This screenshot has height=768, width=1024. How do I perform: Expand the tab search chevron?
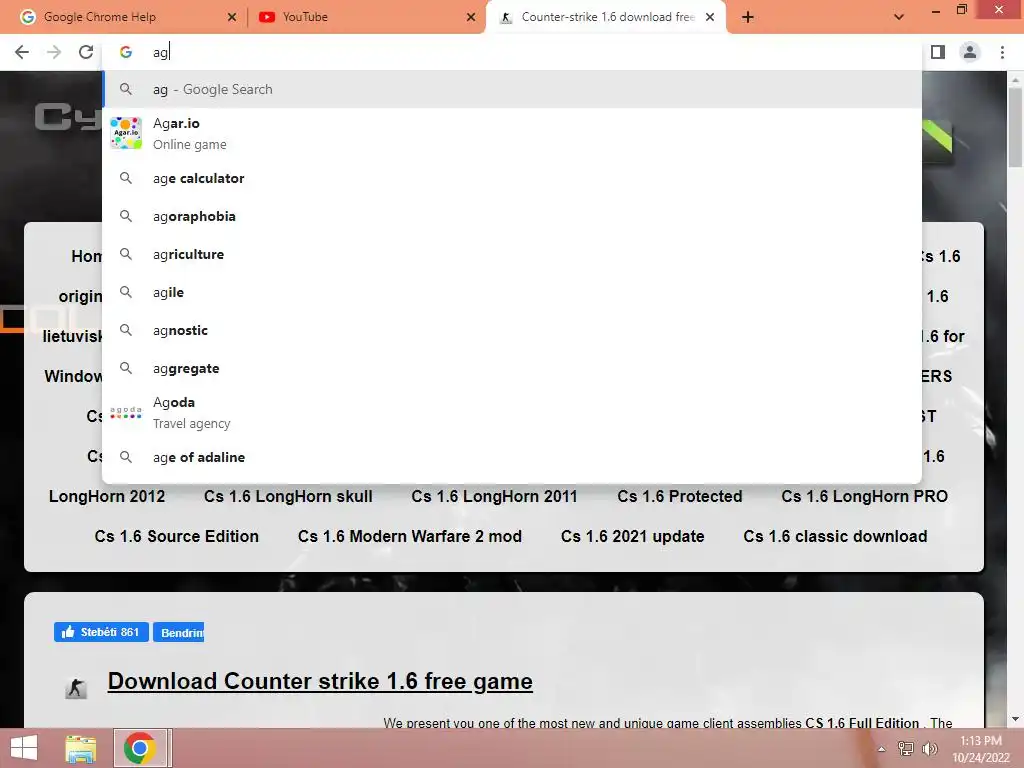(x=899, y=17)
